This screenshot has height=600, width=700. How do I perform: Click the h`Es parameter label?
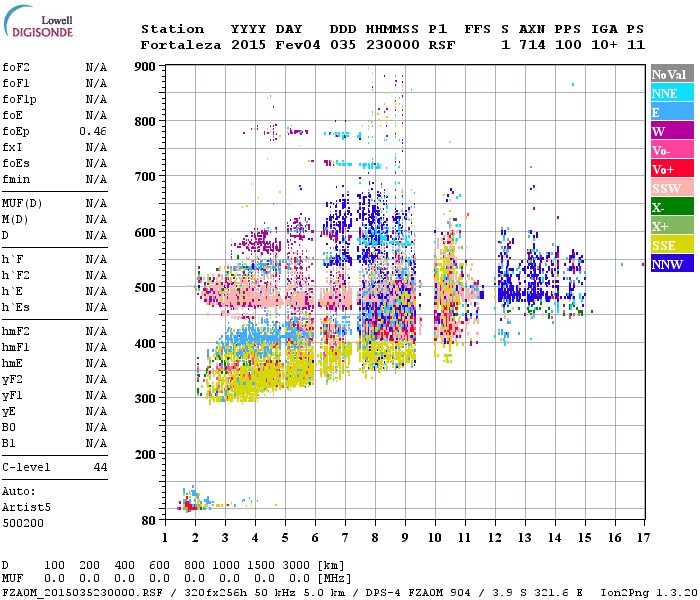(16, 308)
